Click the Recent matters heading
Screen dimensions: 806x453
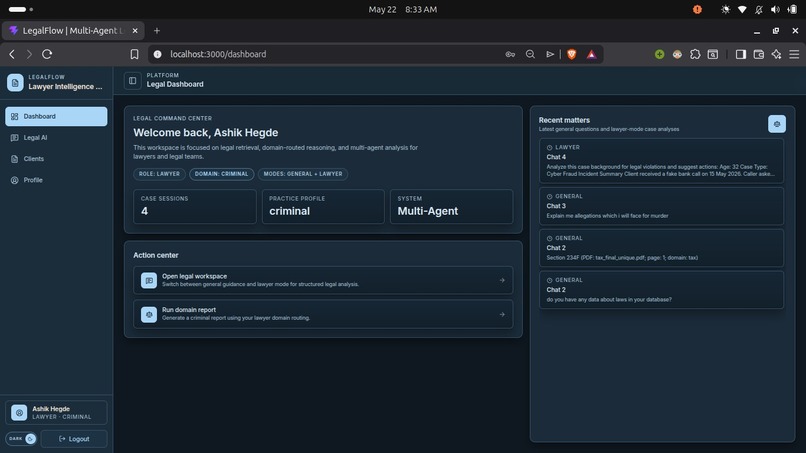click(564, 120)
